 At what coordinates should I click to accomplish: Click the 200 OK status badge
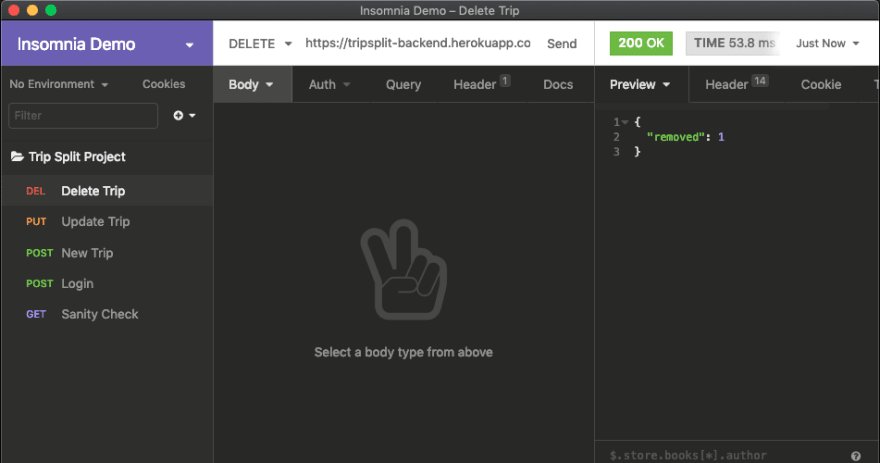(641, 43)
